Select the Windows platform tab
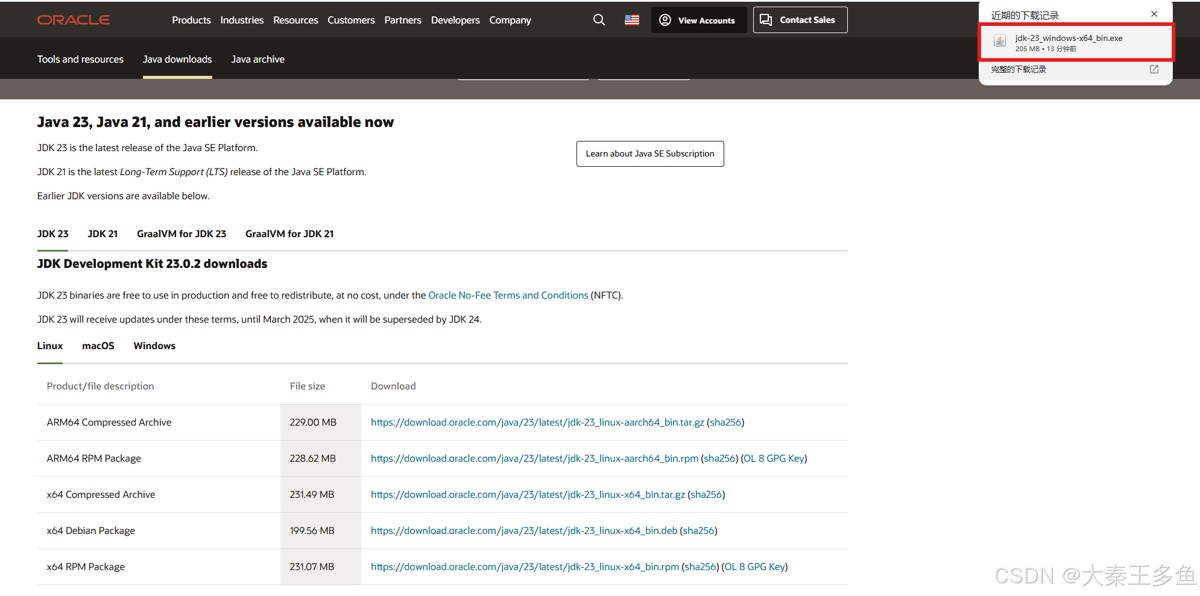The width and height of the screenshot is (1200, 596). click(x=154, y=346)
